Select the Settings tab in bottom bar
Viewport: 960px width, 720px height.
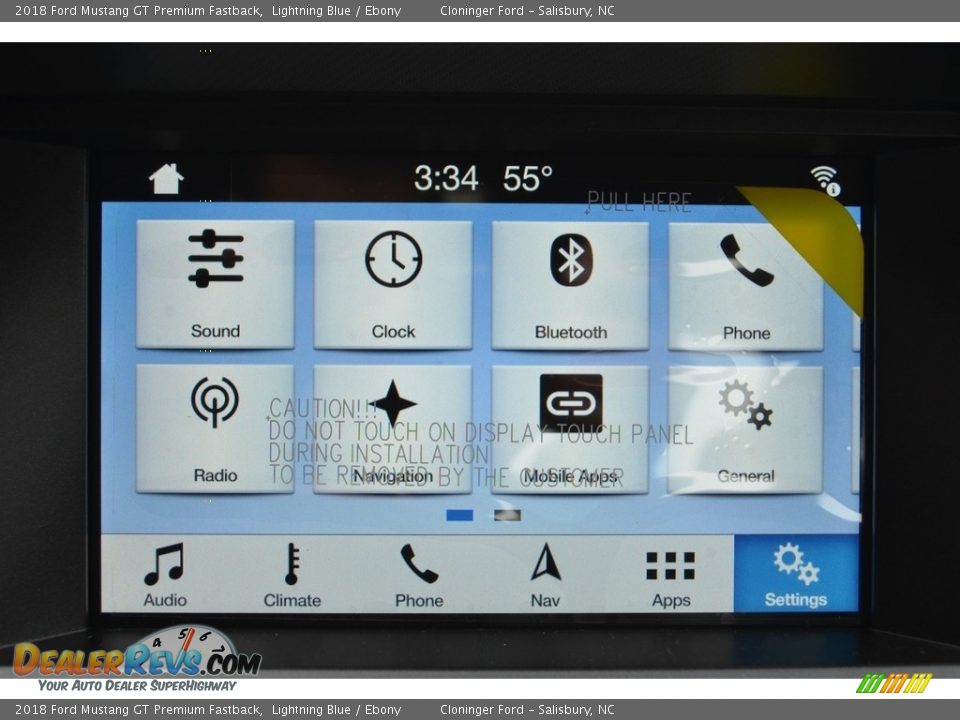(x=796, y=574)
